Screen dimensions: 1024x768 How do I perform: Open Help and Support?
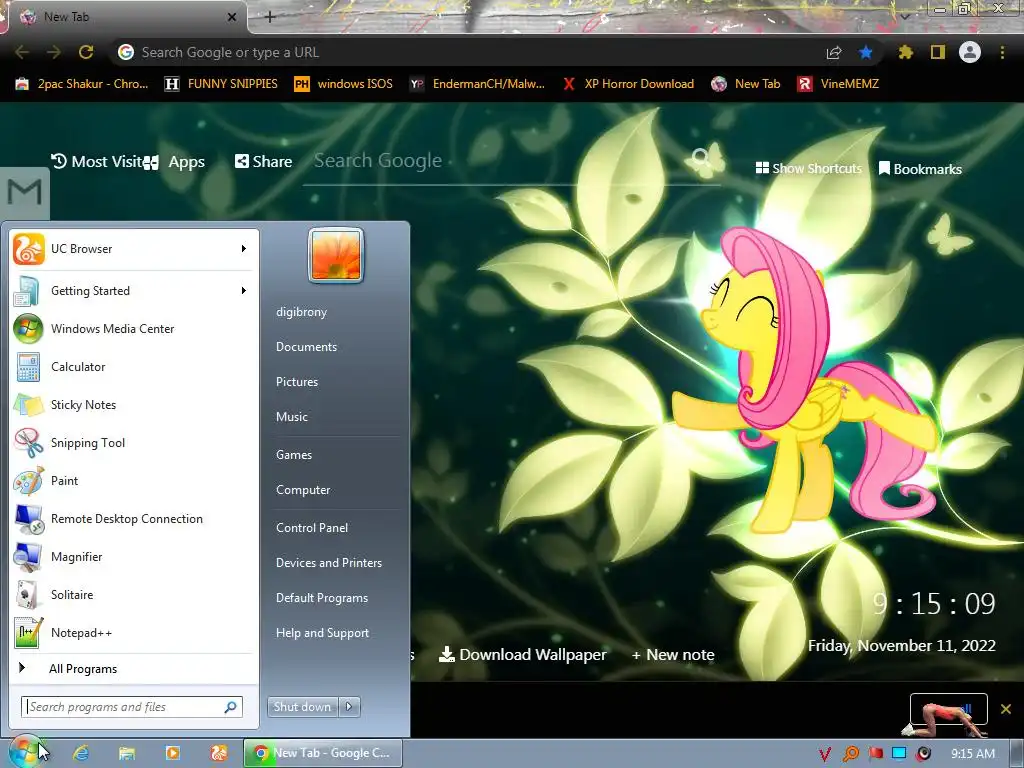point(322,633)
